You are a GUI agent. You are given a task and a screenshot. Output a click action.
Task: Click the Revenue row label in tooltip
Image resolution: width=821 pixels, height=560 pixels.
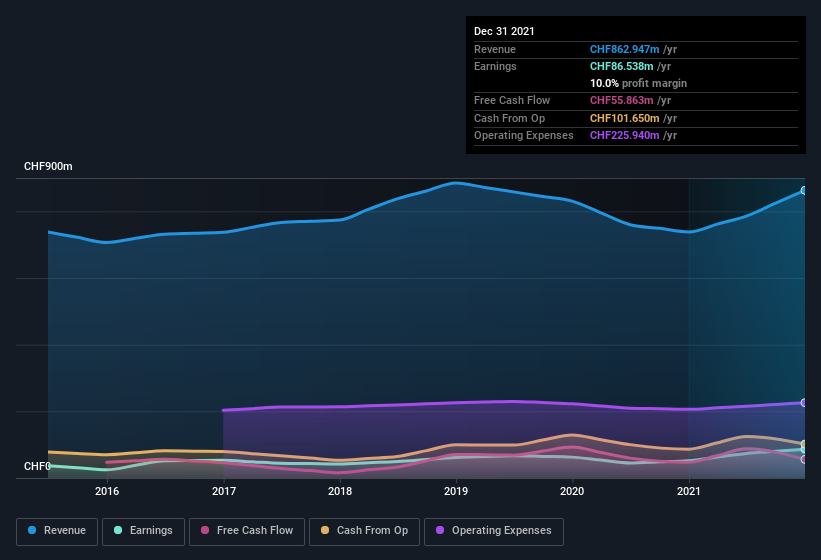point(495,49)
